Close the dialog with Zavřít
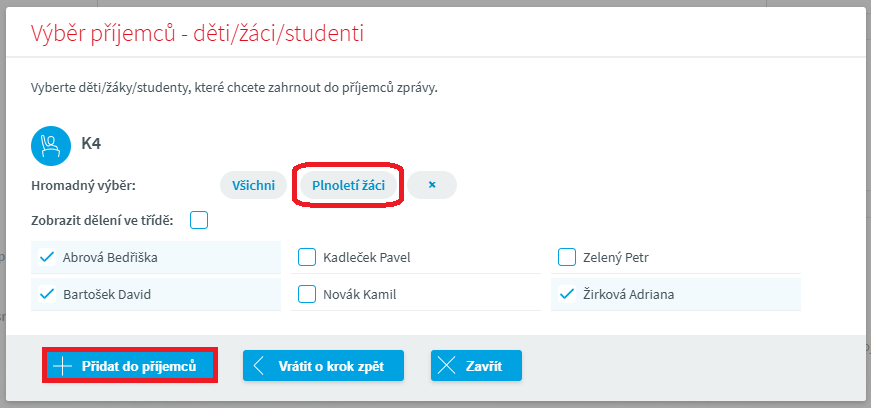Viewport: 871px width, 408px height. click(476, 366)
